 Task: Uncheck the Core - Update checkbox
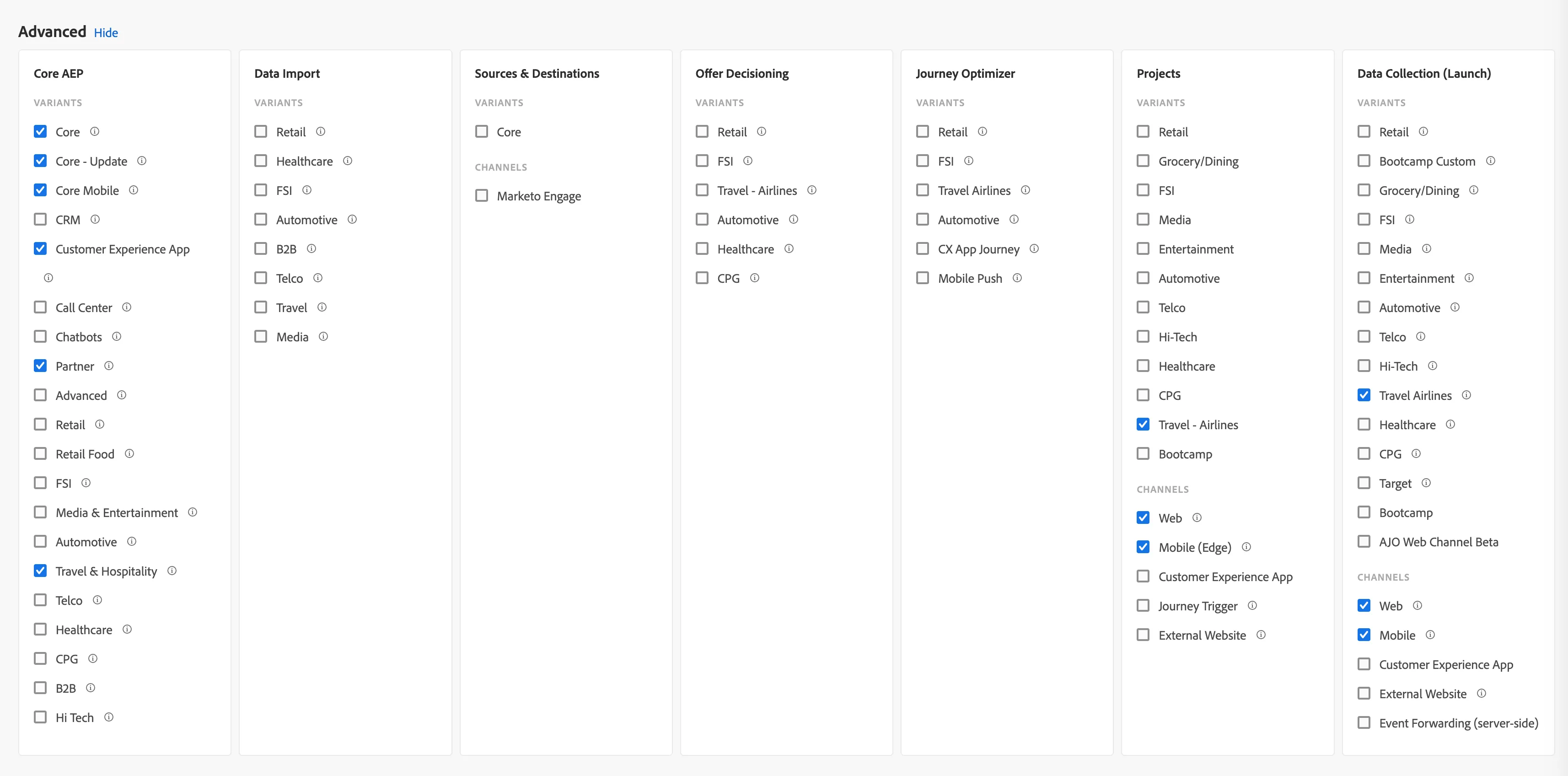pos(40,161)
